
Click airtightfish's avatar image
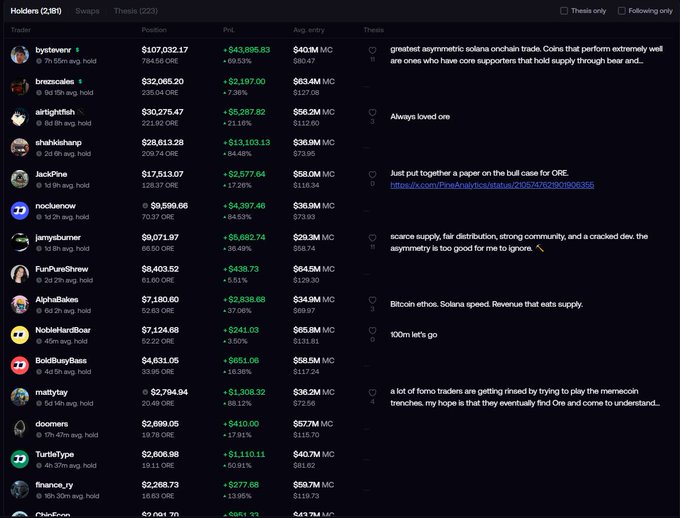coord(20,117)
